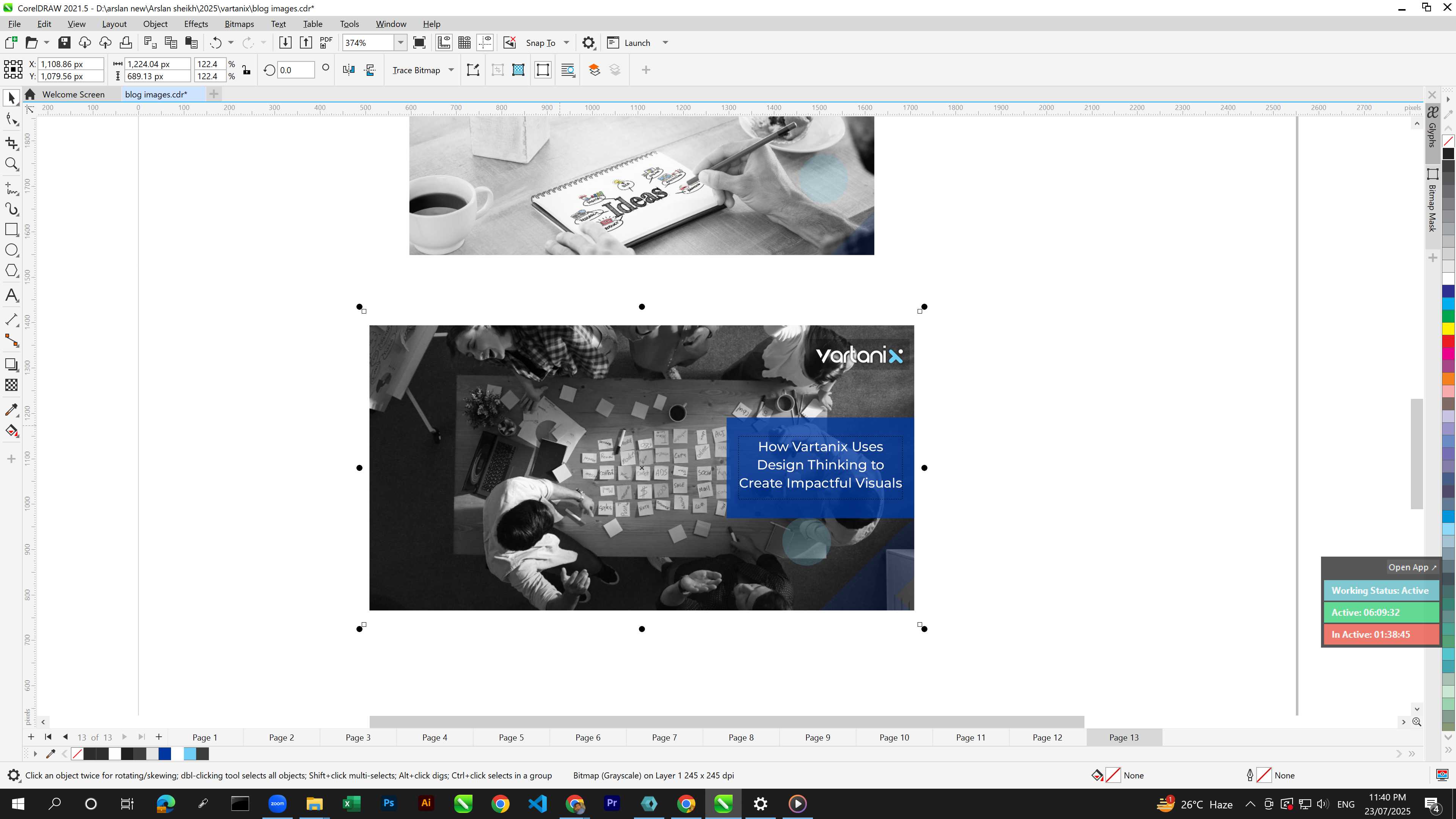Select the Zoom tool in the toolbox
This screenshot has width=1456, height=819.
[x=11, y=165]
